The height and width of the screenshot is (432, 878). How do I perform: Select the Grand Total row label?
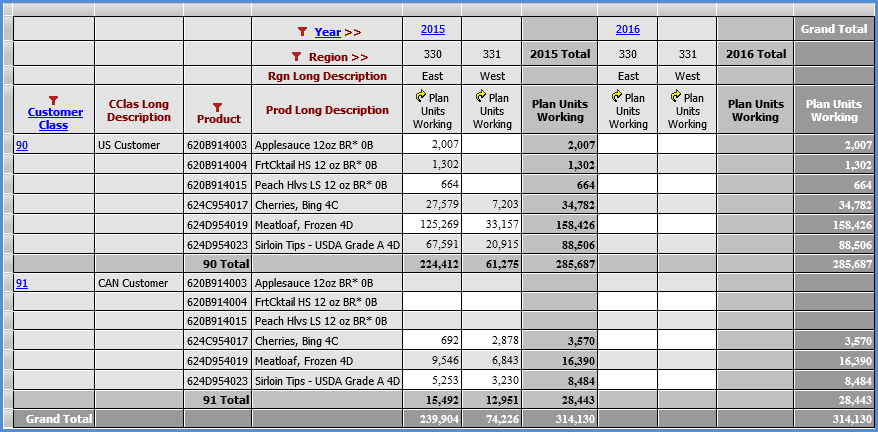(x=54, y=418)
